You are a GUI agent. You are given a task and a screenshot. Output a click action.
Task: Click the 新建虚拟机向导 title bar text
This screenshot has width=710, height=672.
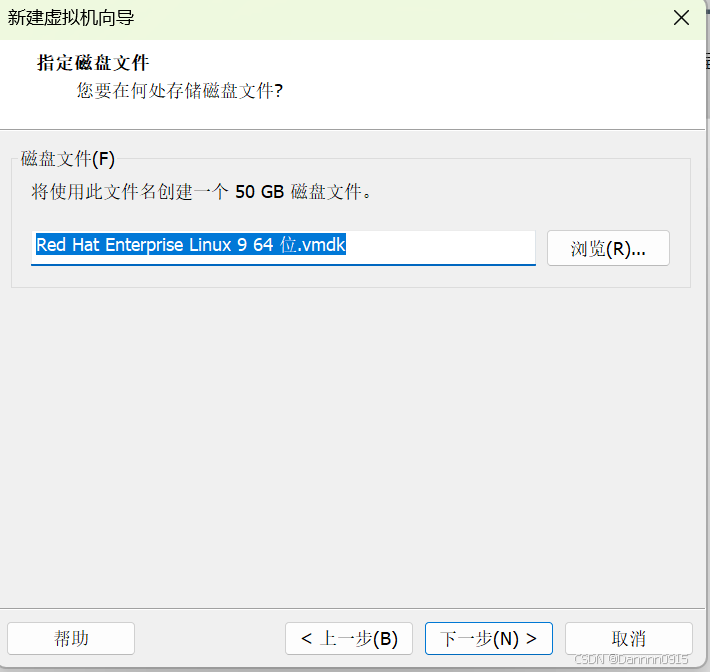tap(71, 18)
